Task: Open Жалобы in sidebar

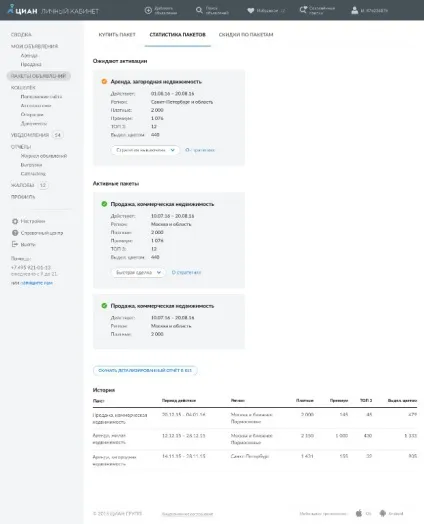Action: pyautogui.click(x=22, y=185)
